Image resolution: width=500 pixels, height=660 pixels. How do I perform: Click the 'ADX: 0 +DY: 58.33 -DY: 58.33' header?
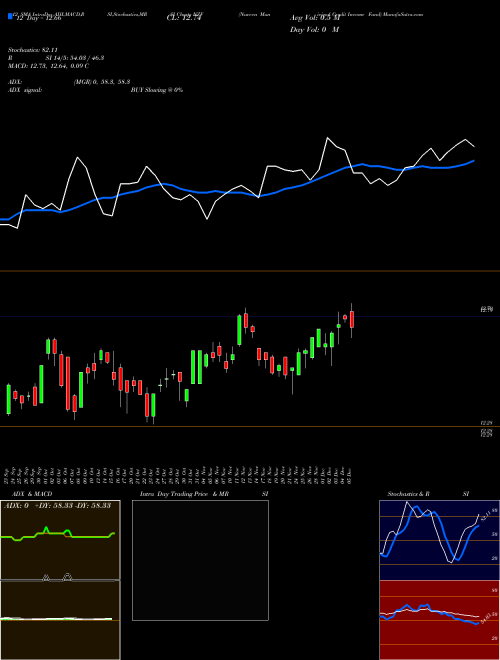coord(57,506)
